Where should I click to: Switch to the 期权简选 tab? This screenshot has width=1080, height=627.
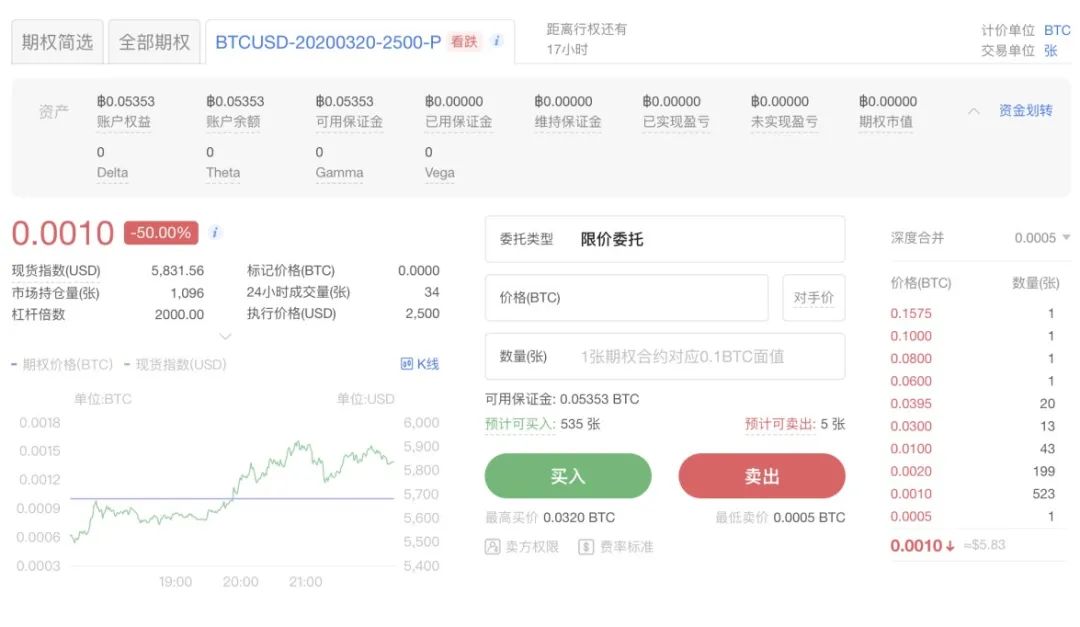[x=56, y=42]
